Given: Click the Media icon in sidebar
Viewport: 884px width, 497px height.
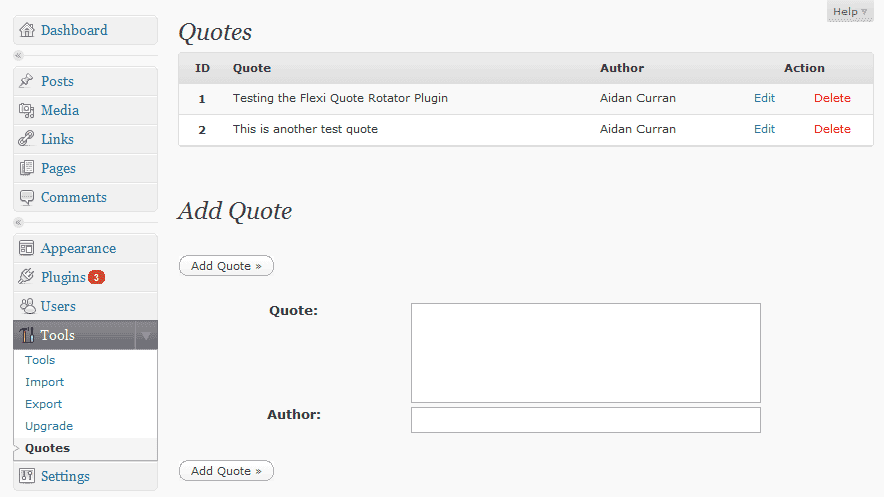Looking at the screenshot, I should click(x=27, y=110).
